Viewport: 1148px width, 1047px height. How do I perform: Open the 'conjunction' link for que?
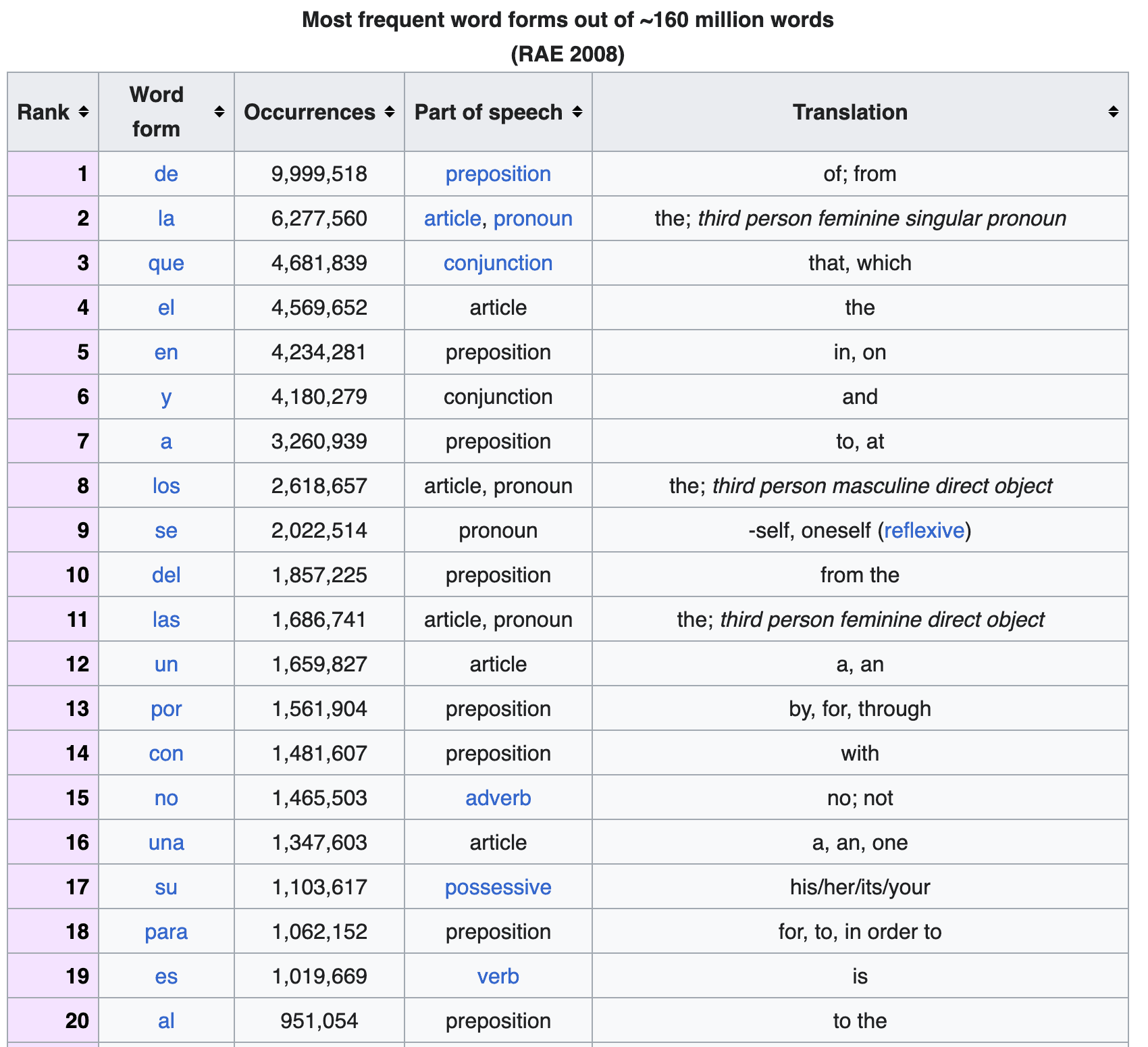pyautogui.click(x=498, y=263)
